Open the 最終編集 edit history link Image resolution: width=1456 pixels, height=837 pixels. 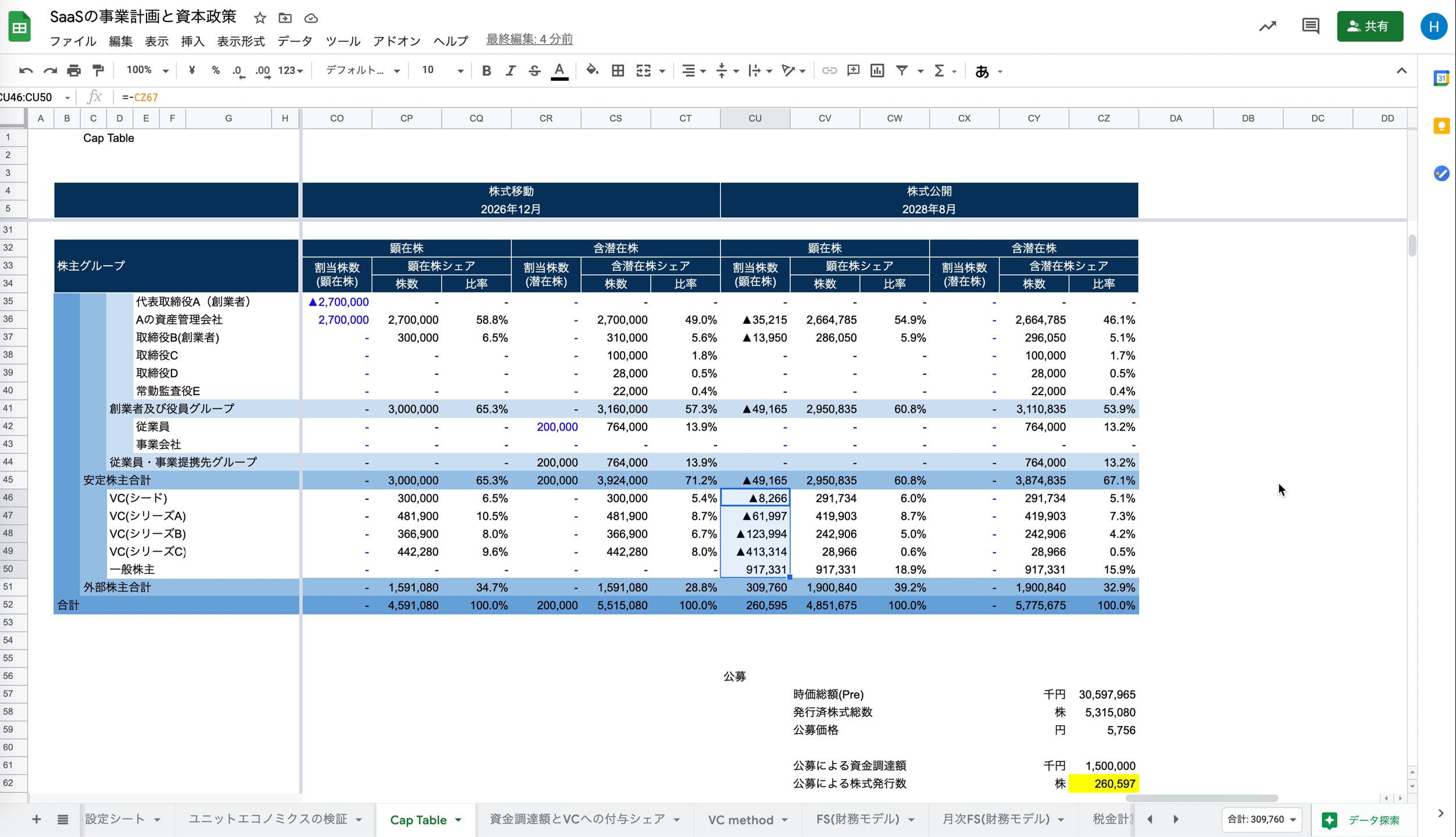[x=529, y=40]
